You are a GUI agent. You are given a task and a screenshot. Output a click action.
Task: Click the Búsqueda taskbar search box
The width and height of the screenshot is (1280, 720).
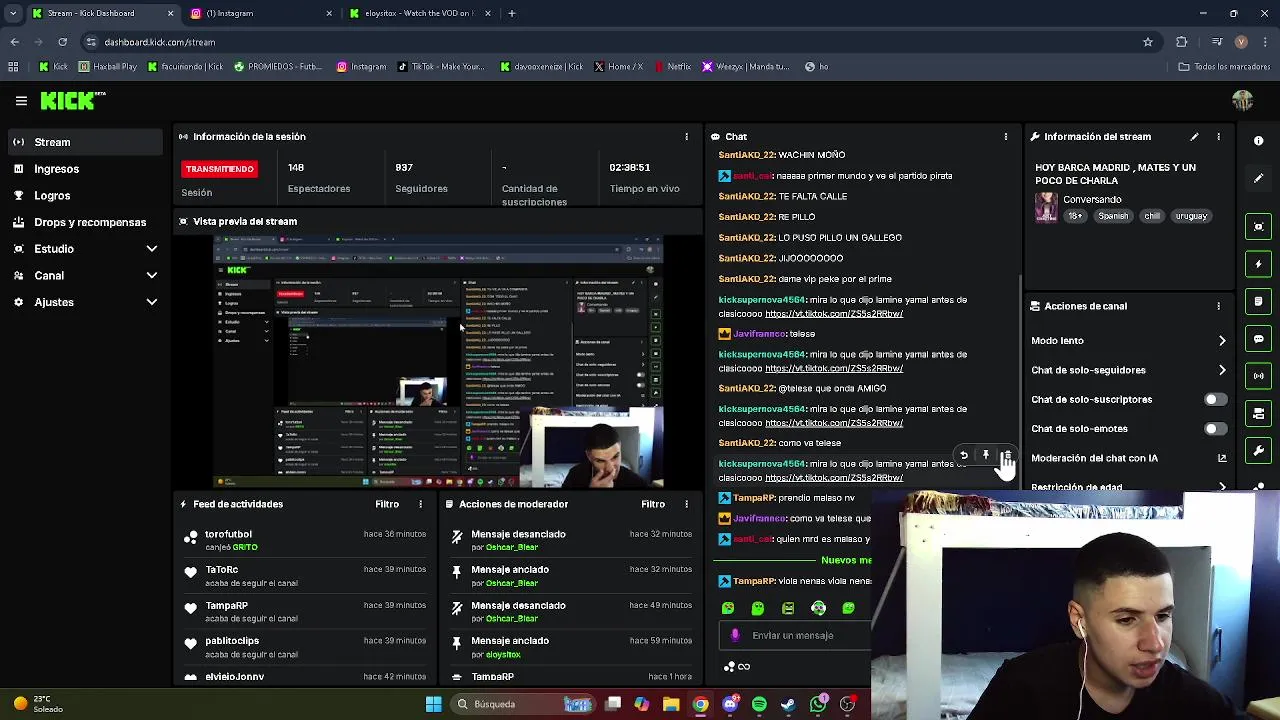coord(523,704)
